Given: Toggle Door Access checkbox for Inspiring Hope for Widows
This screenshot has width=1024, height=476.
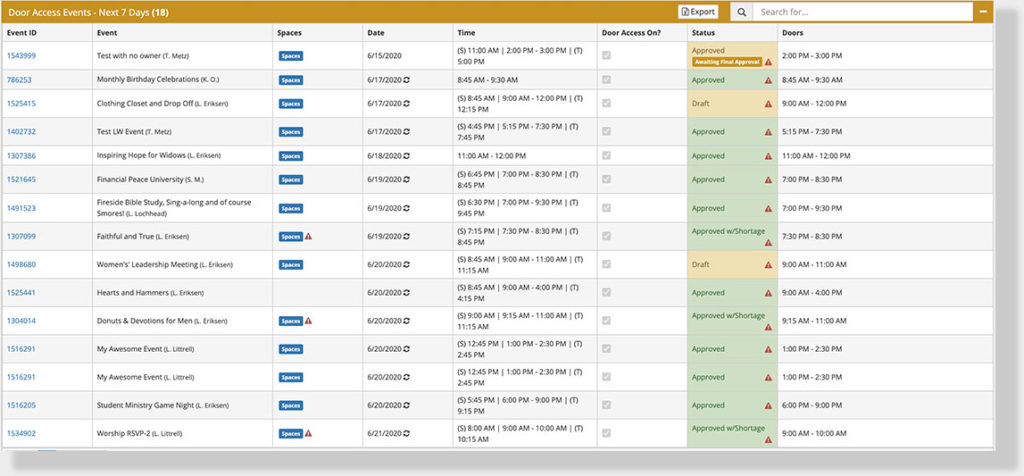Looking at the screenshot, I should (607, 155).
